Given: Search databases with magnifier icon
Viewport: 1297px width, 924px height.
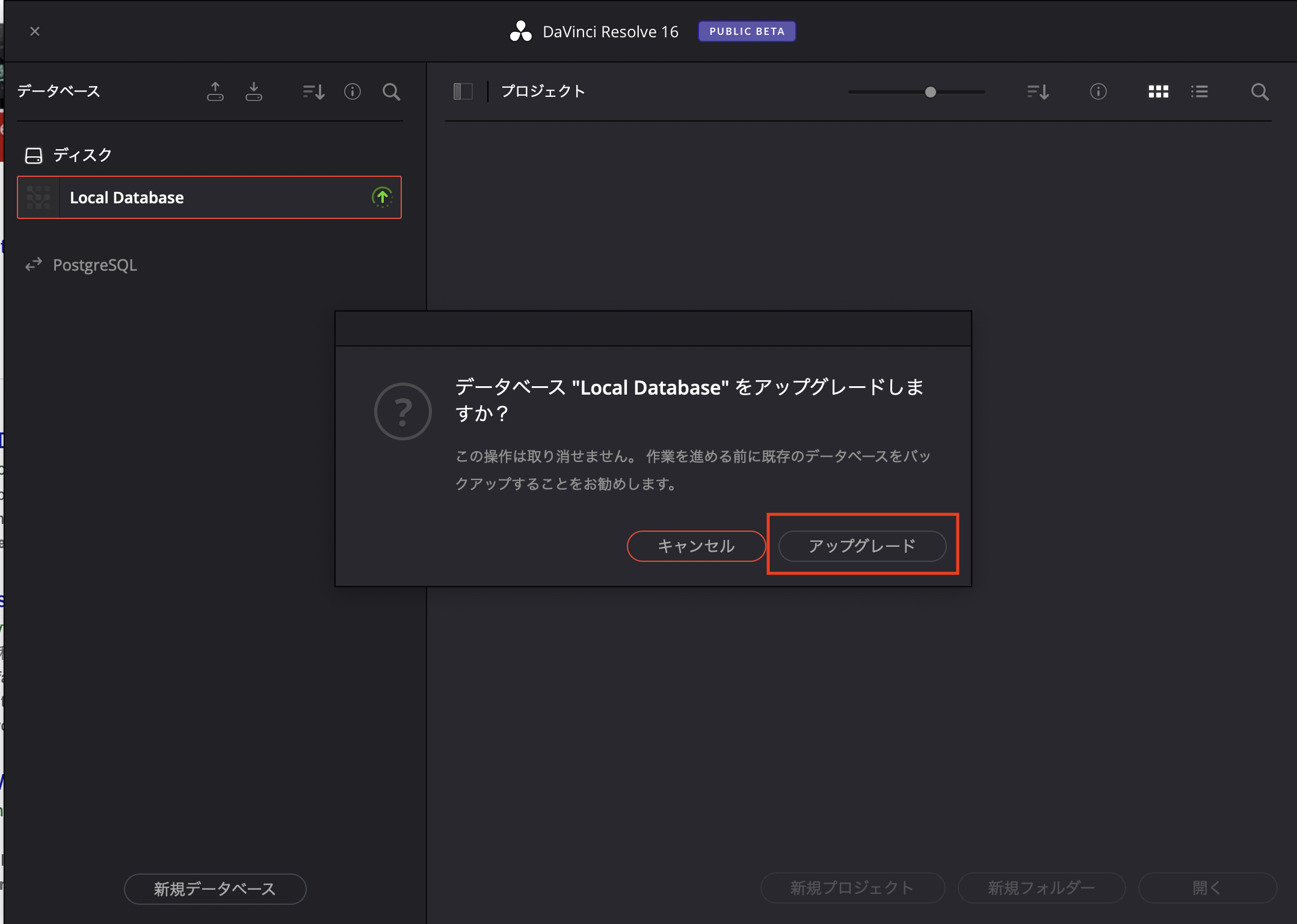Looking at the screenshot, I should pyautogui.click(x=391, y=91).
